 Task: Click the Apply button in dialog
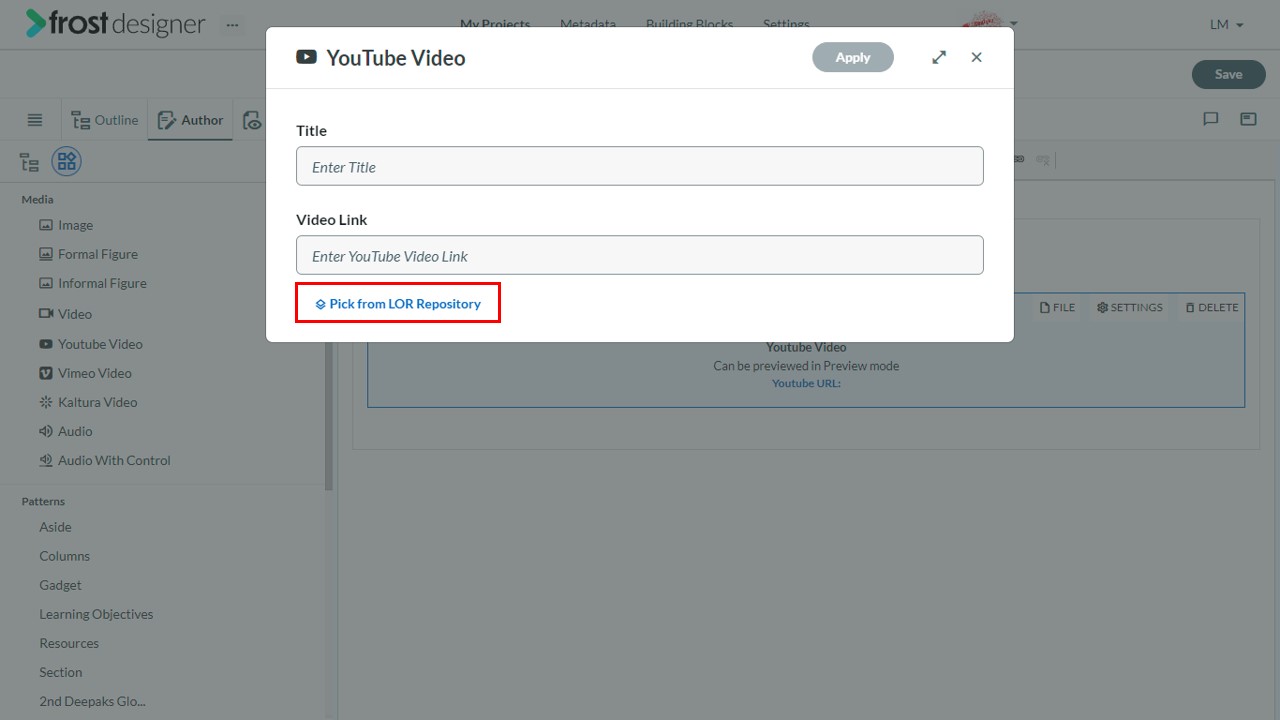point(853,57)
